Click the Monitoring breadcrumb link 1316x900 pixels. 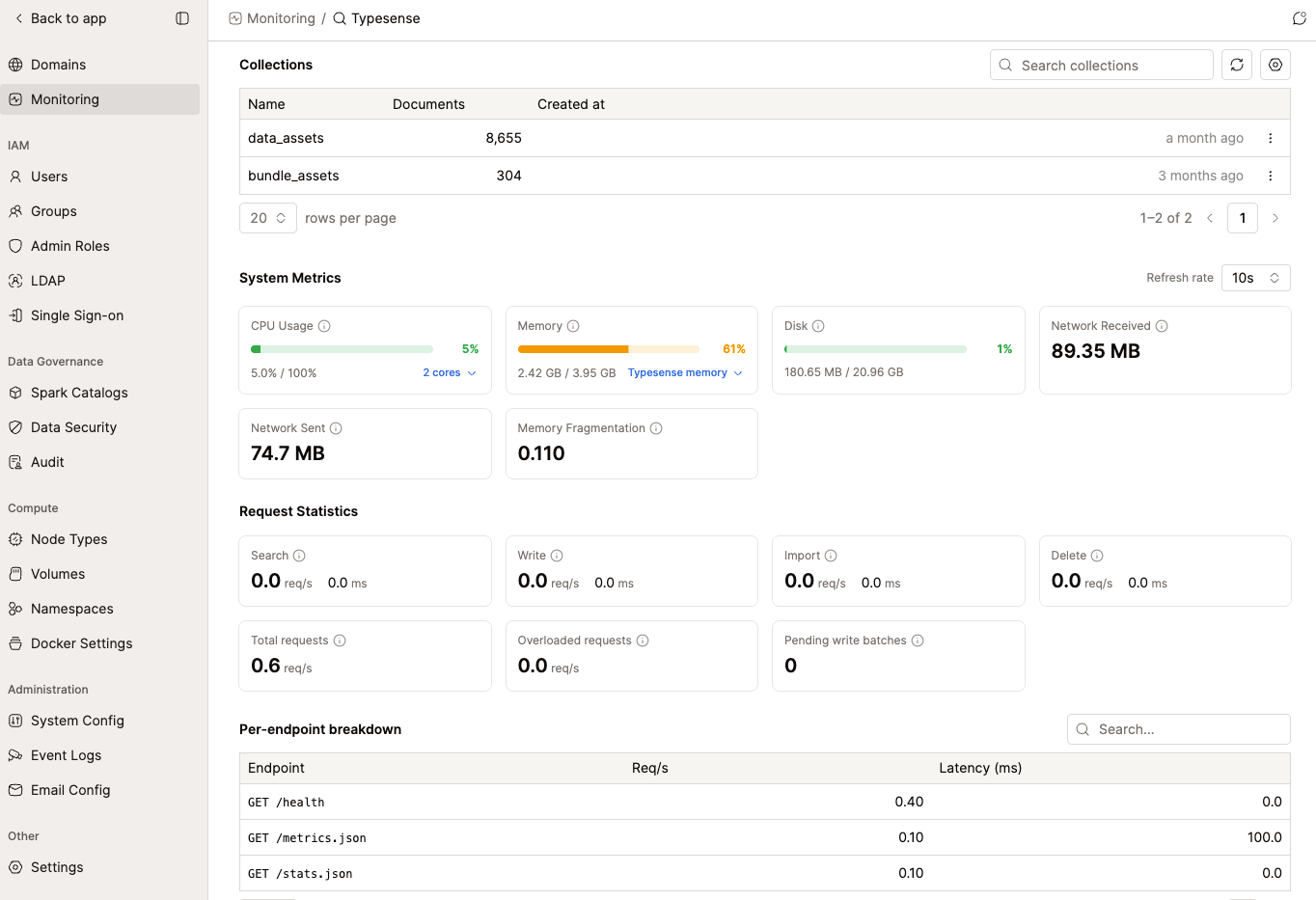pyautogui.click(x=281, y=18)
